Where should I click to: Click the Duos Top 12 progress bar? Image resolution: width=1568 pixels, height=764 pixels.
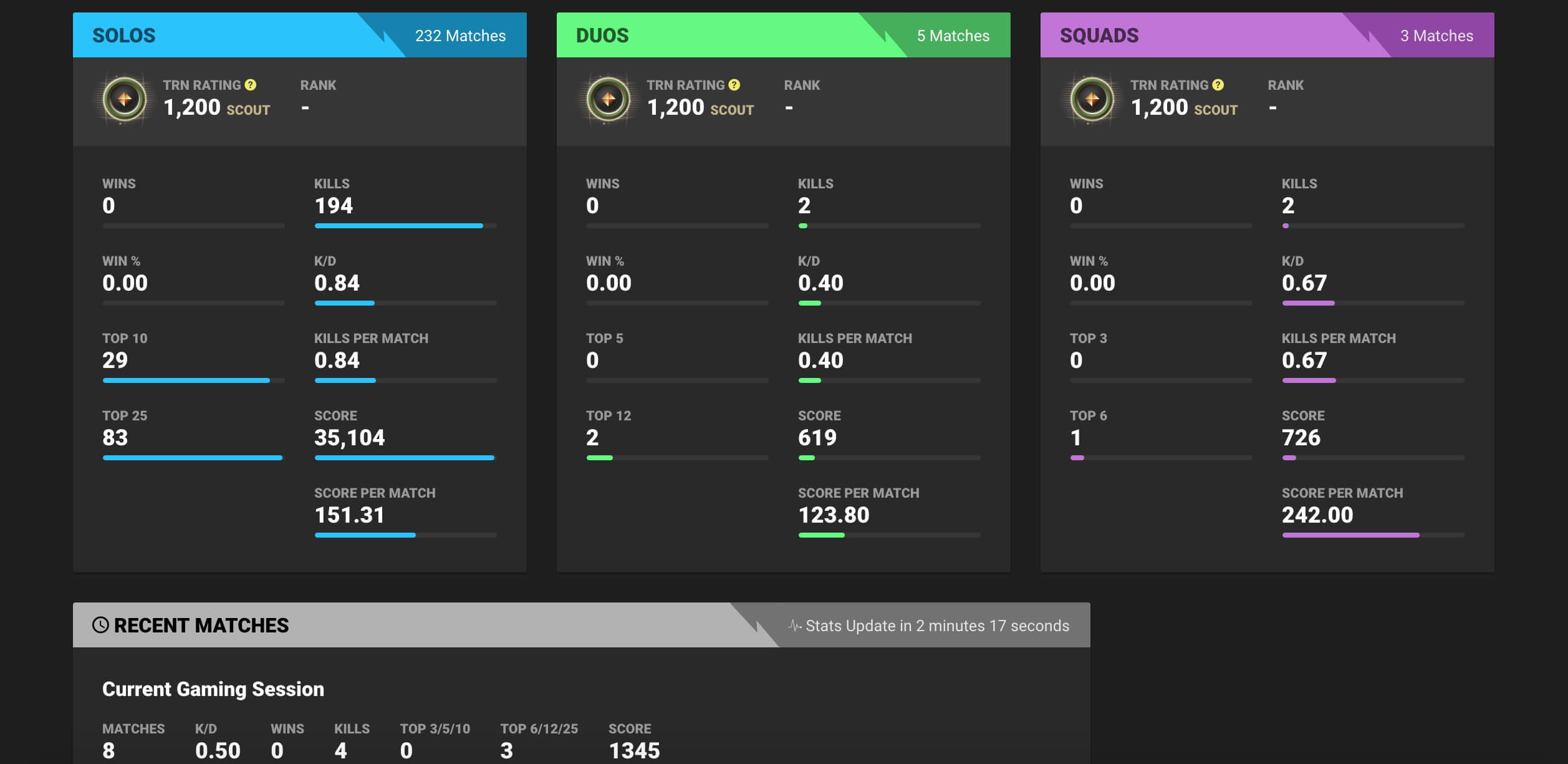(x=677, y=458)
